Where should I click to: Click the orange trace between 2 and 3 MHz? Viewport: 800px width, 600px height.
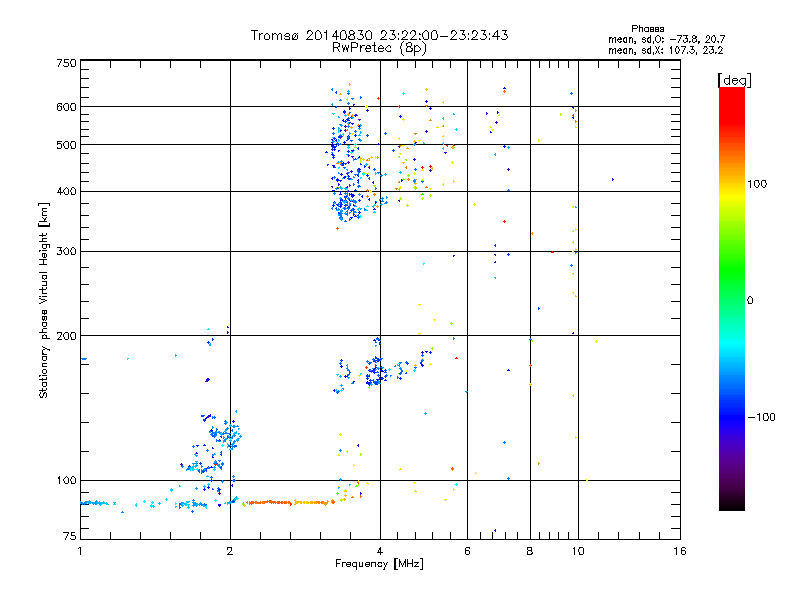point(288,503)
